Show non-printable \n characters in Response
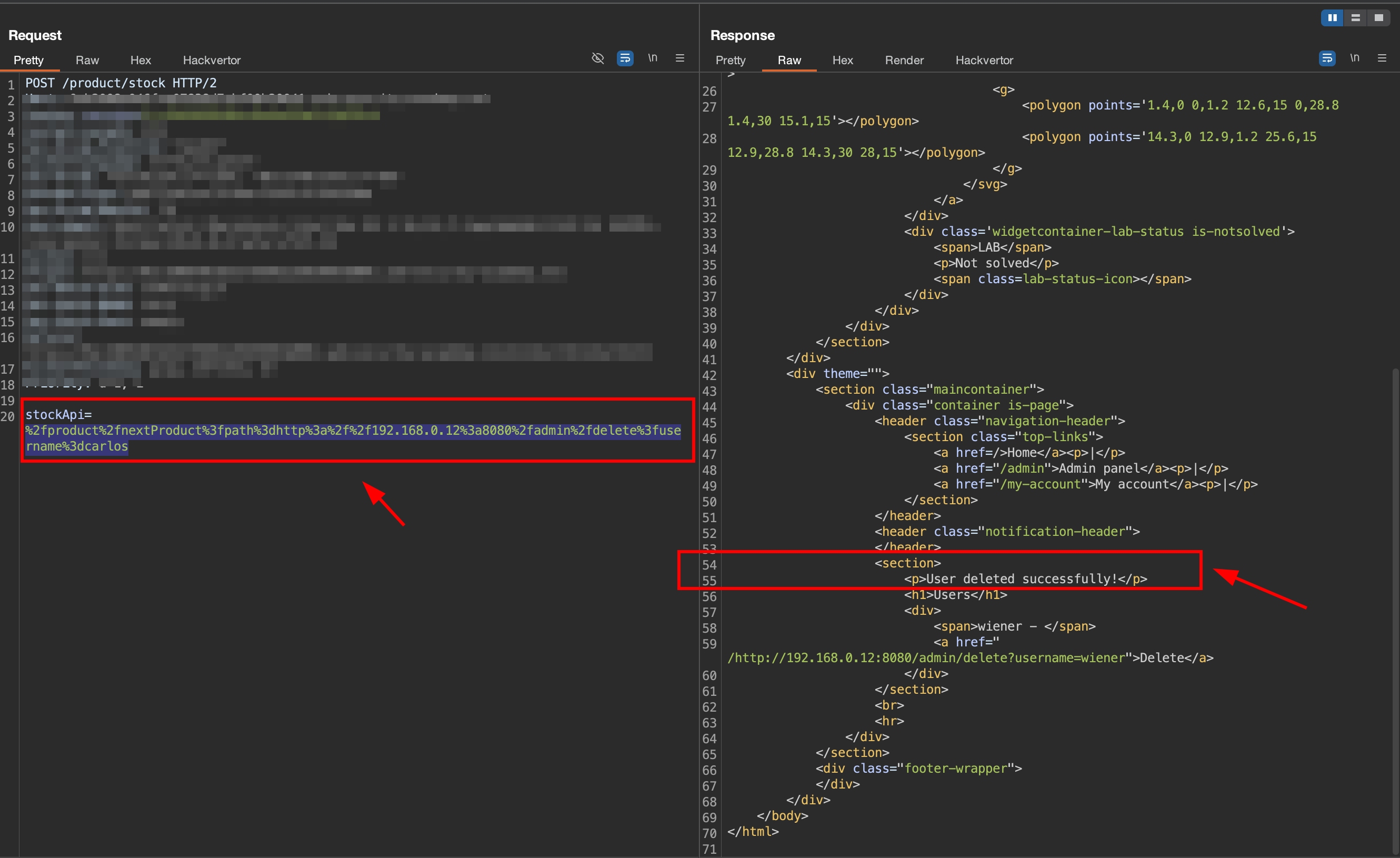The height and width of the screenshot is (858, 1400). click(x=1355, y=58)
